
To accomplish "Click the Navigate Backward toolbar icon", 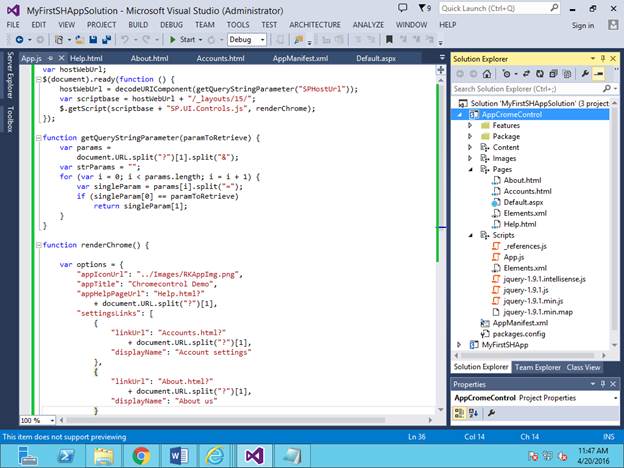I will 19,40.
